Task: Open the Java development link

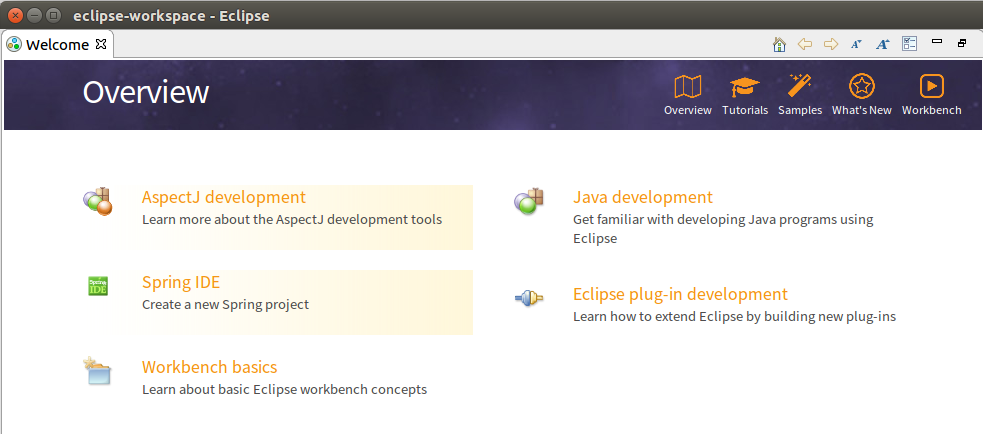Action: click(642, 197)
